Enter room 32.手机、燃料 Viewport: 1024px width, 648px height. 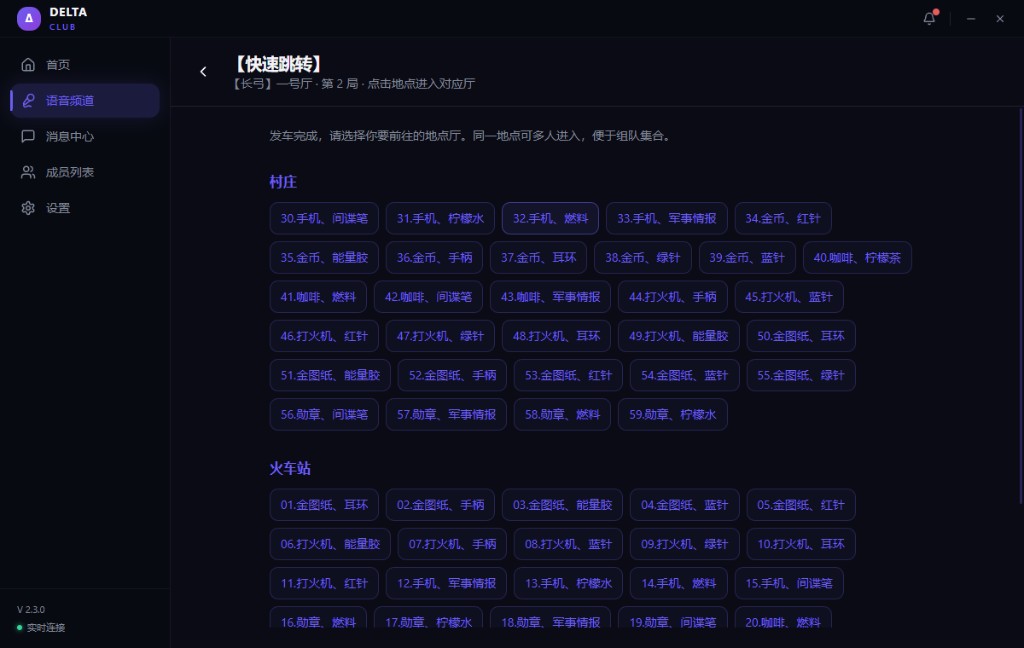550,218
